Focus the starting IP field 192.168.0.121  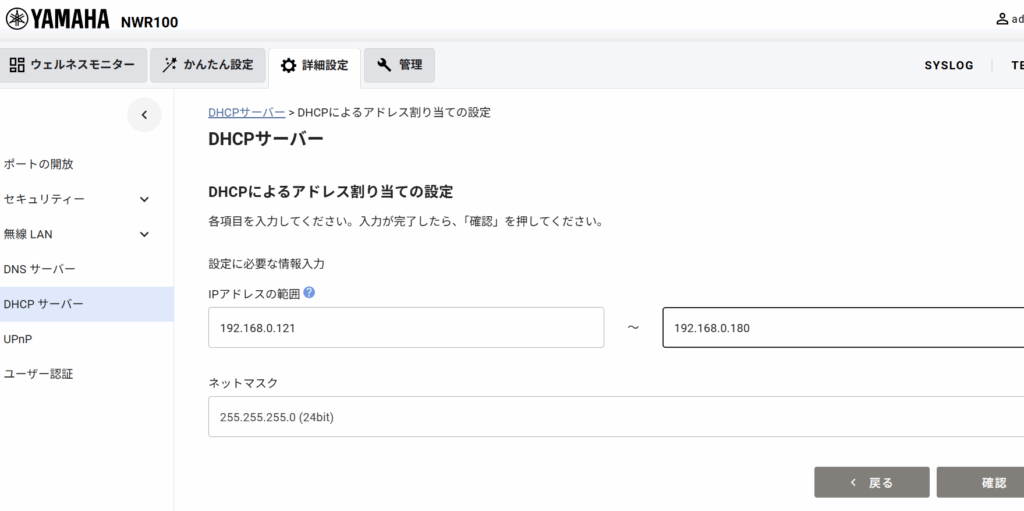405,328
